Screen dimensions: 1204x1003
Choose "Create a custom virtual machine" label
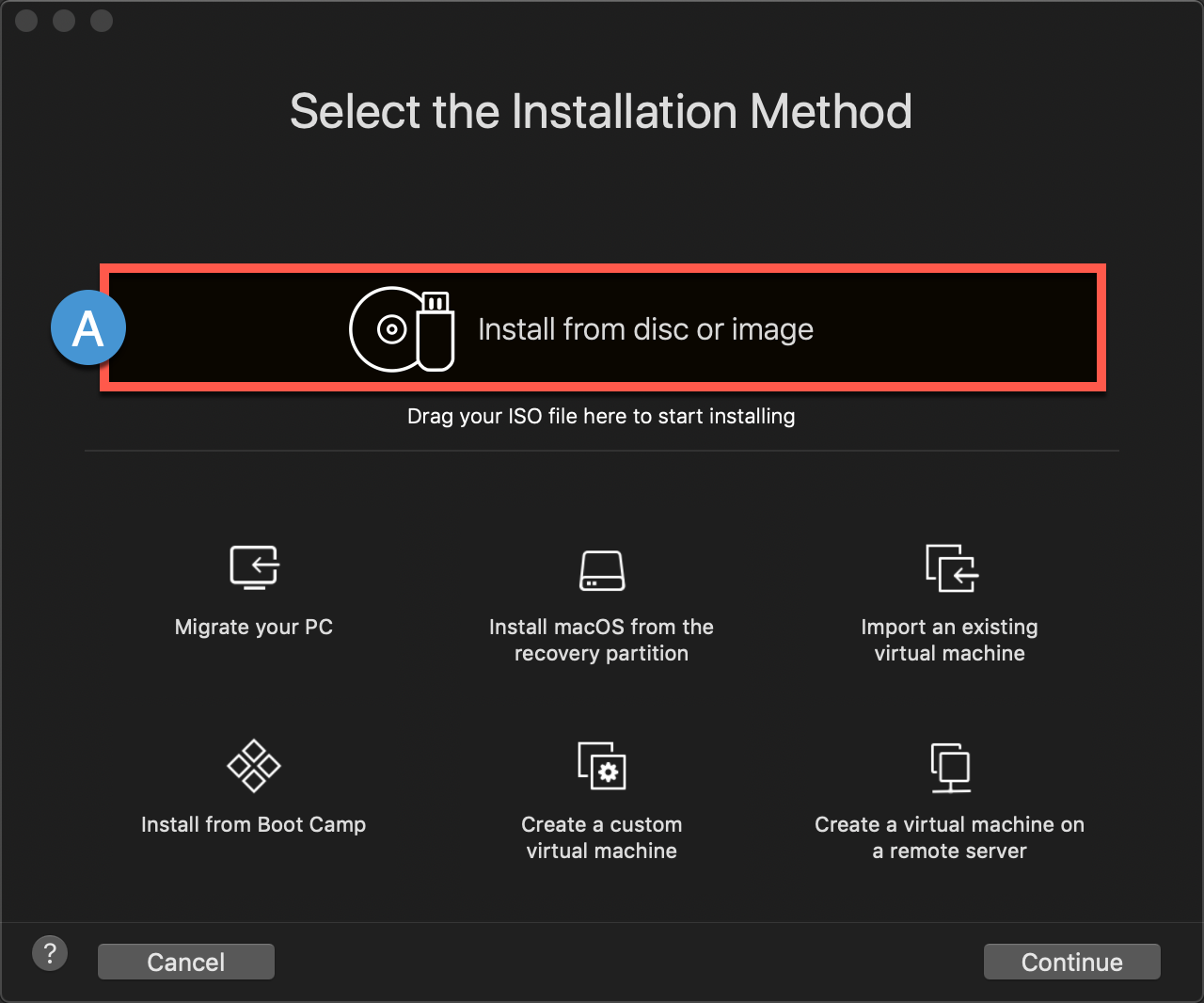602,837
